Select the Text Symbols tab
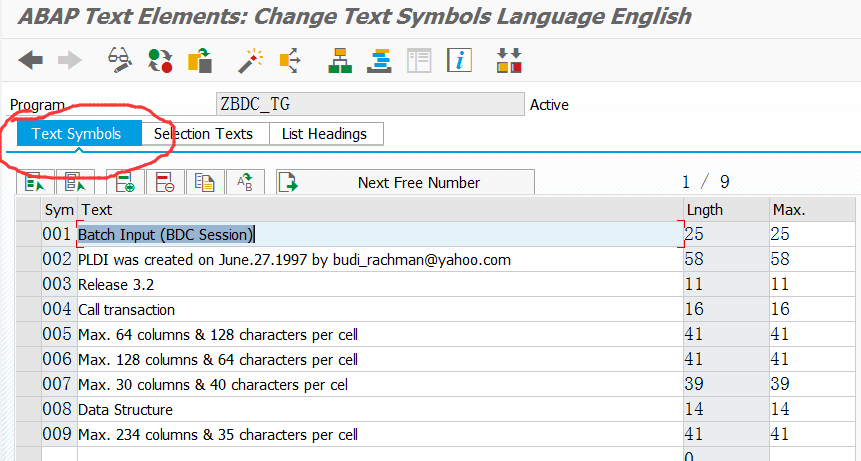This screenshot has width=861, height=461. tap(77, 134)
